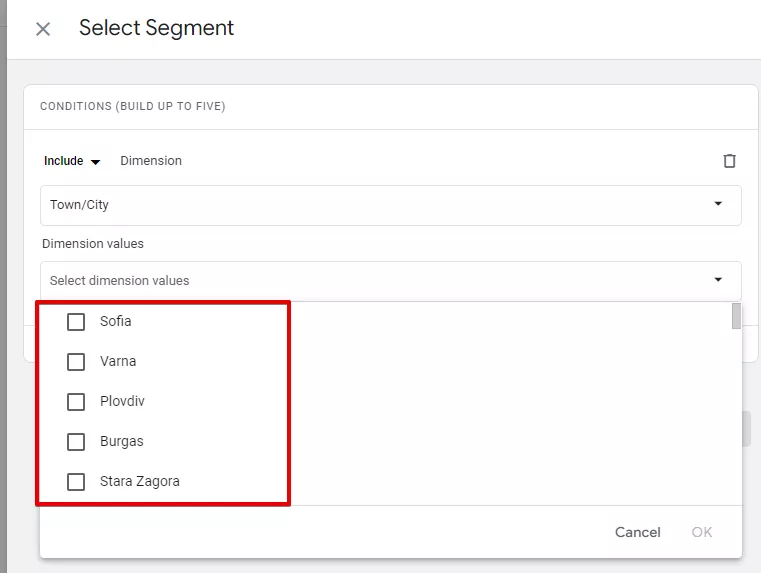This screenshot has width=761, height=573.
Task: Click the Burgas option text
Action: [x=122, y=442]
